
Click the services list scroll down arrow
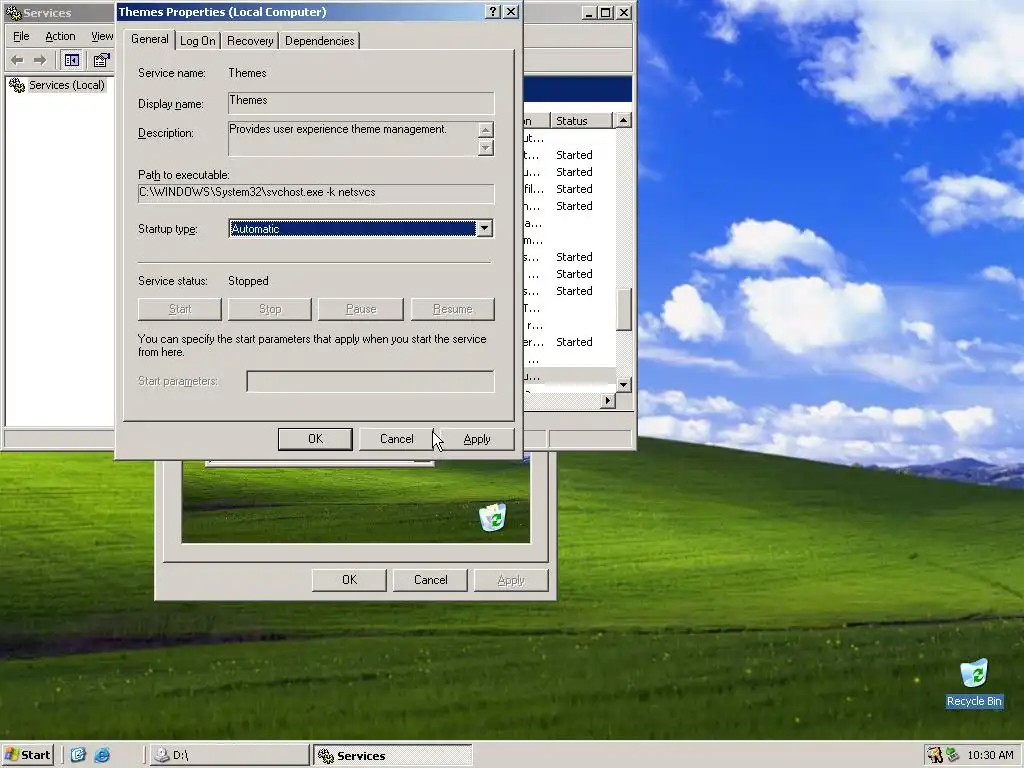coord(624,384)
